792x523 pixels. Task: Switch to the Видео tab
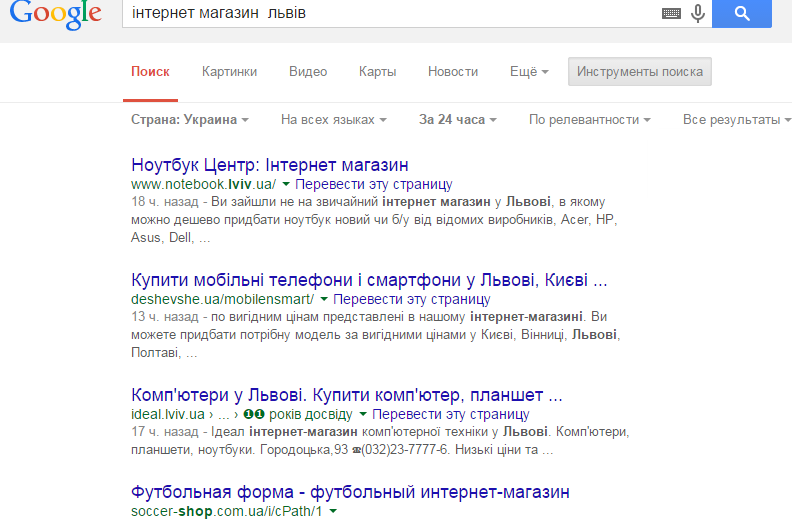click(308, 72)
